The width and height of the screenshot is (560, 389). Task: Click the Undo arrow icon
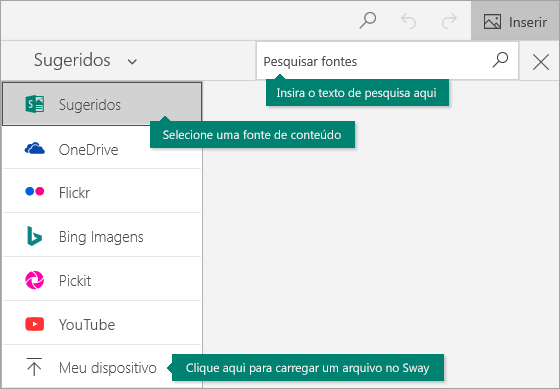(x=408, y=21)
